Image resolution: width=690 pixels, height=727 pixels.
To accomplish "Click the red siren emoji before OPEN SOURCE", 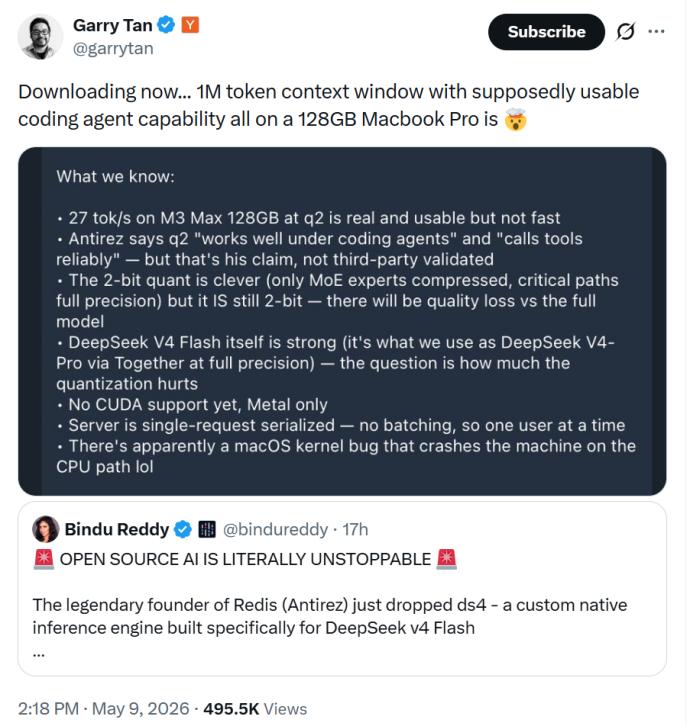I will click(44, 559).
